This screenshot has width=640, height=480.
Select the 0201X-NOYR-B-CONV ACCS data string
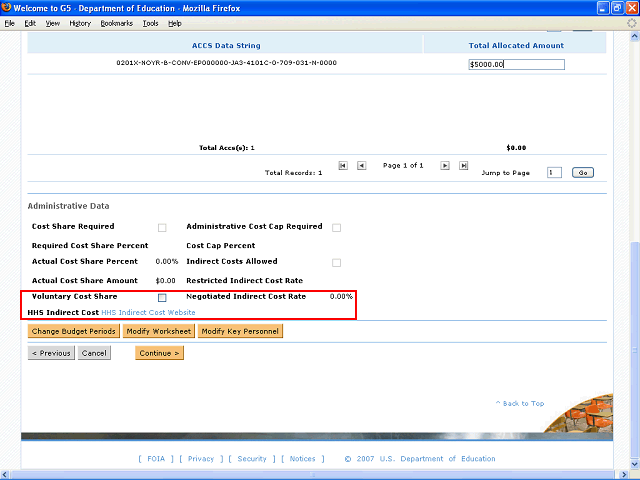227,63
